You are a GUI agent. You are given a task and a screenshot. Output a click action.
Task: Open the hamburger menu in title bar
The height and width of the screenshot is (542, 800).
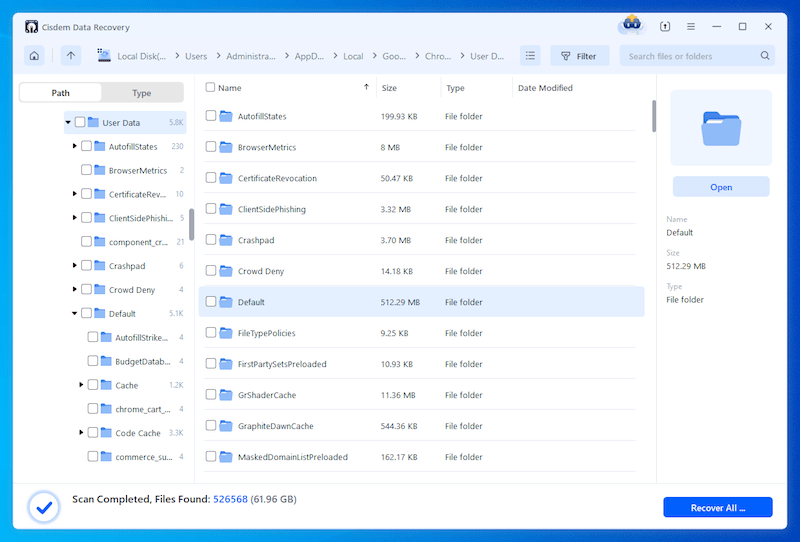(x=691, y=27)
